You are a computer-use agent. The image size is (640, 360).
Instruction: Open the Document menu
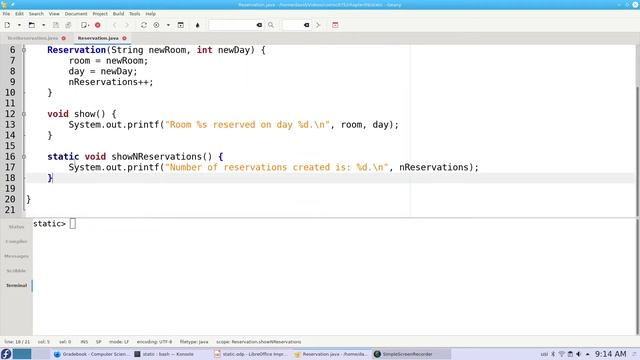point(76,14)
